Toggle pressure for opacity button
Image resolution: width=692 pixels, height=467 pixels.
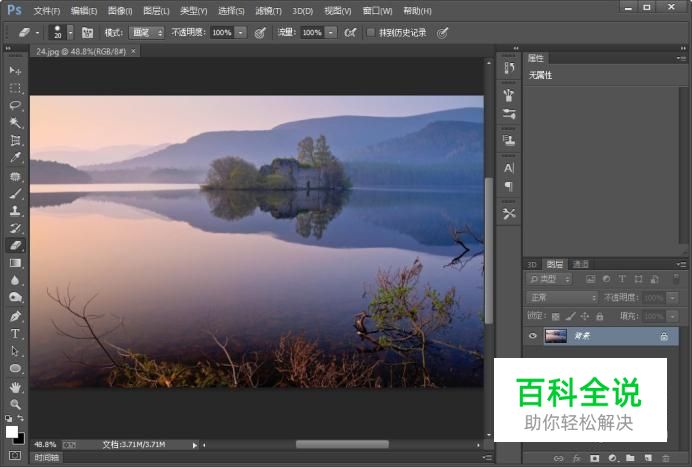[x=260, y=33]
